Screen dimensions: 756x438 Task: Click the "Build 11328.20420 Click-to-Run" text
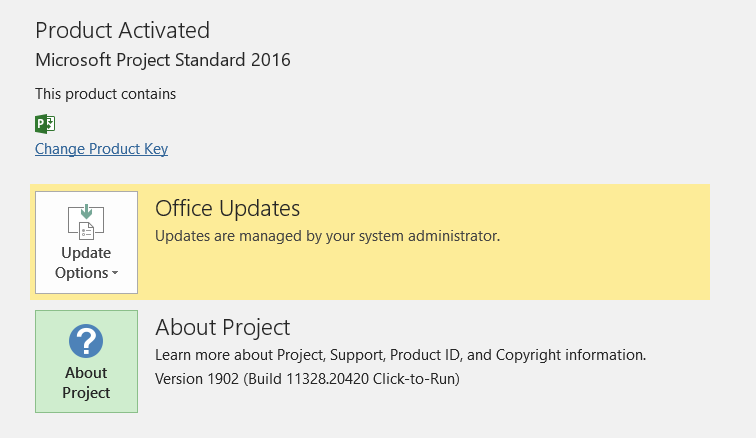353,379
